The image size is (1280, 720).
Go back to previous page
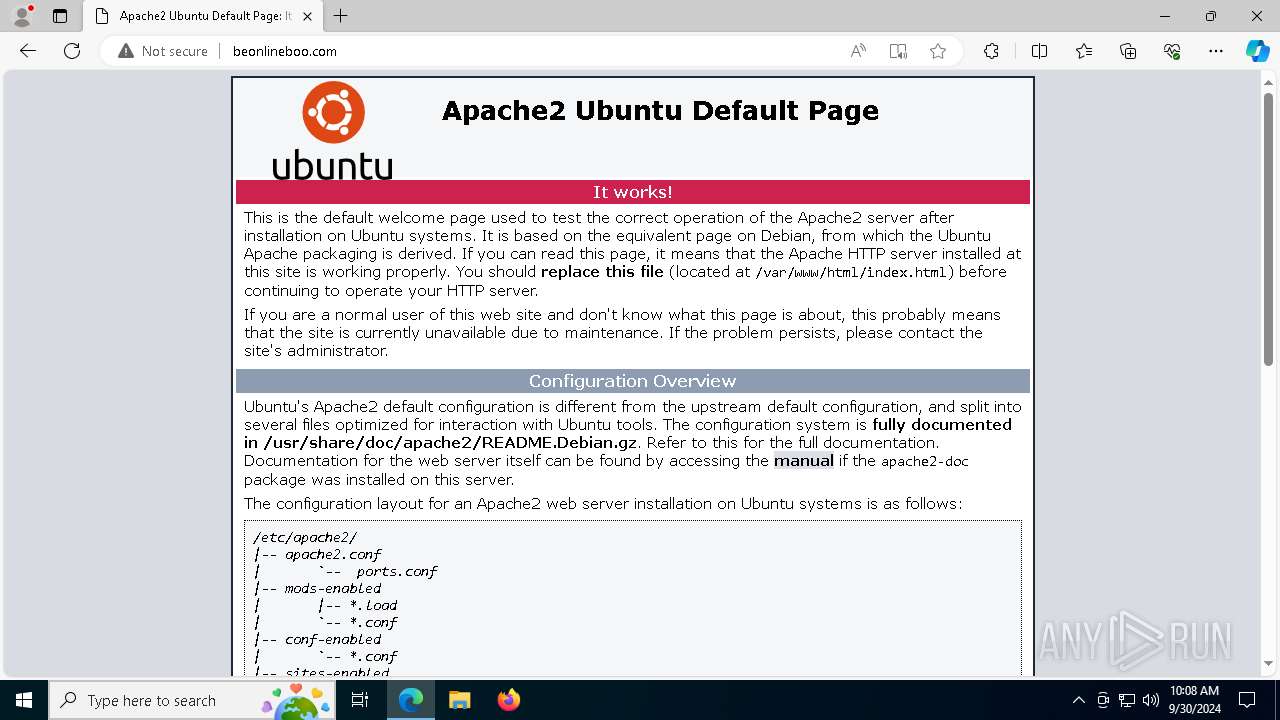[x=28, y=51]
